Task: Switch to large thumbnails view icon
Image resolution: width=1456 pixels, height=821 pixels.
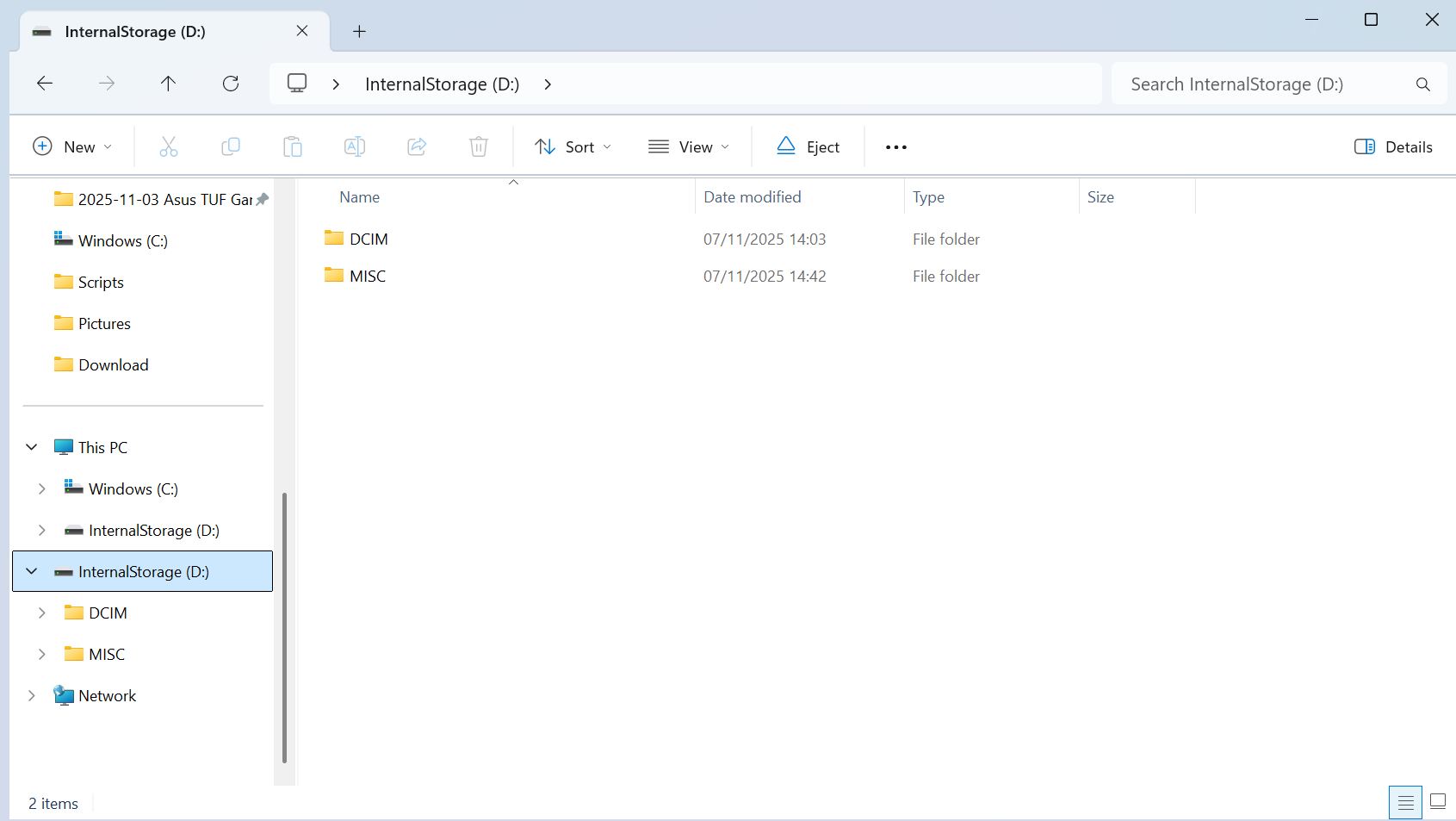Action: click(x=1437, y=802)
